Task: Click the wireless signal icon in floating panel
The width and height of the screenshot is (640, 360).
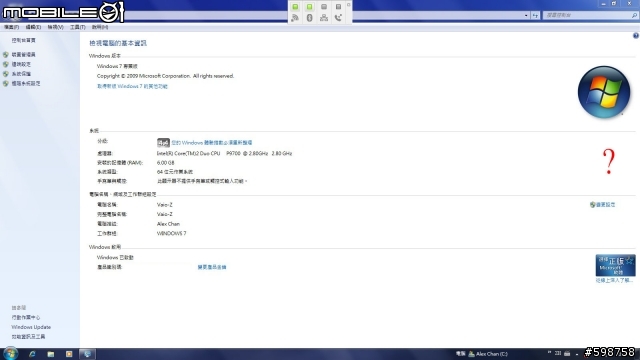Action: [295, 18]
